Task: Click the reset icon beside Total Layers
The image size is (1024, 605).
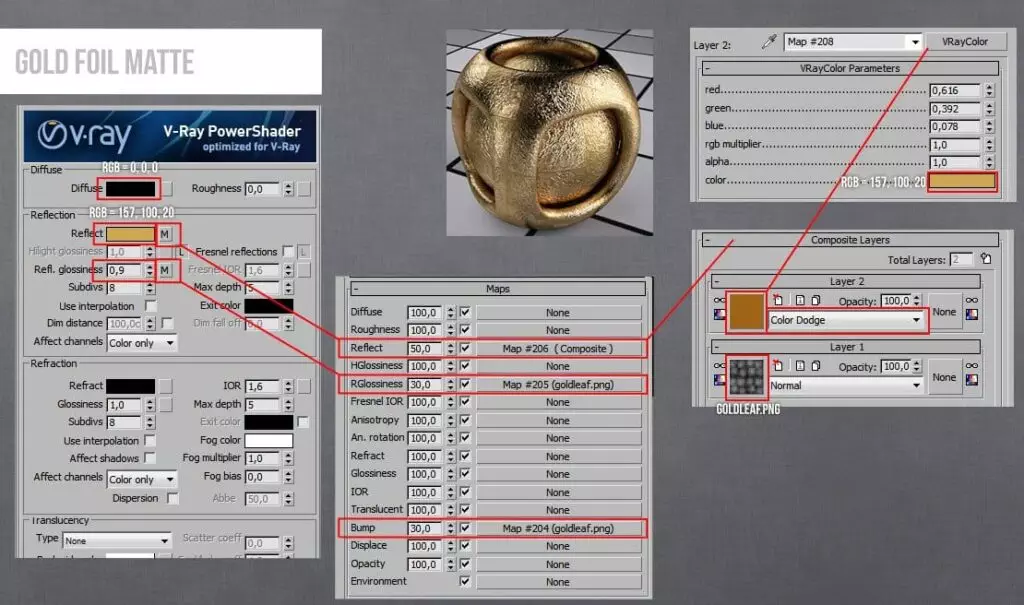Action: 986,260
